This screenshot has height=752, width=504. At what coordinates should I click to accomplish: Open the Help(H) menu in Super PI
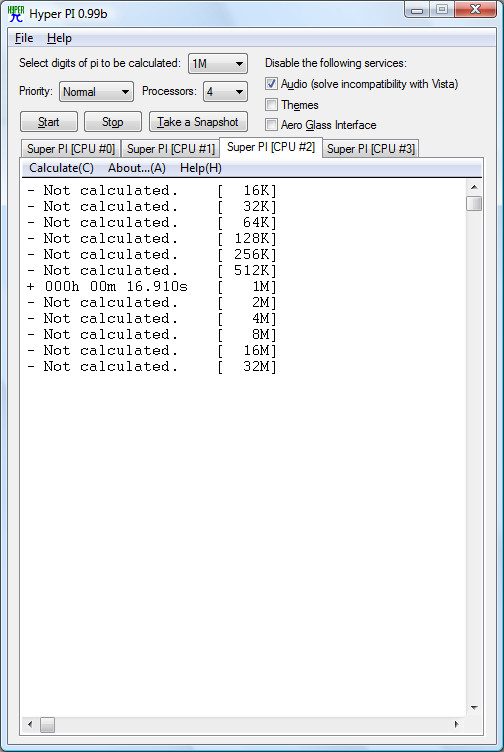[201, 168]
